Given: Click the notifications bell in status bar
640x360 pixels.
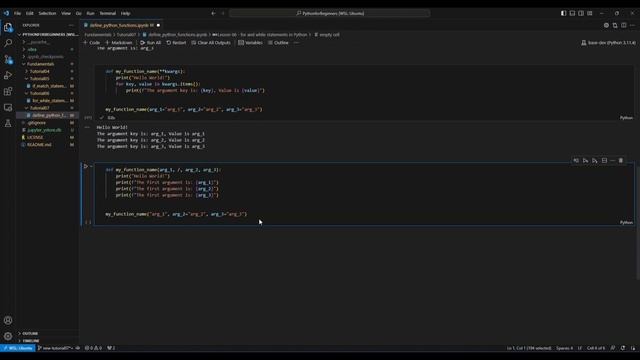Looking at the screenshot, I should [633, 348].
